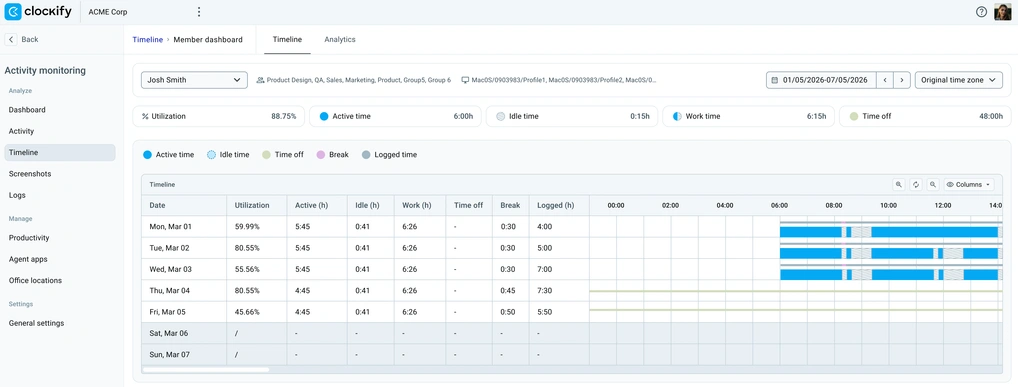Click the Time off card circle icon
Viewport: 1018px width, 387px height.
coord(853,116)
